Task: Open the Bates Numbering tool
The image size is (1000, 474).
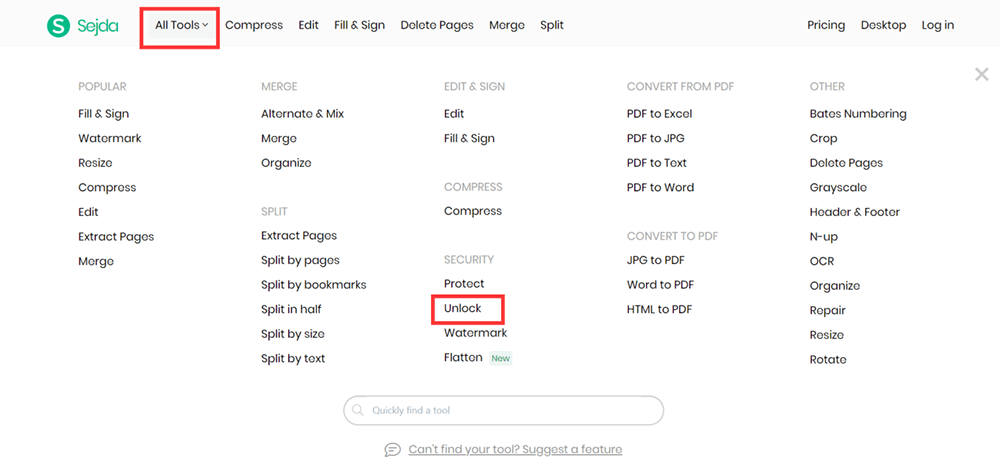Action: pyautogui.click(x=858, y=114)
